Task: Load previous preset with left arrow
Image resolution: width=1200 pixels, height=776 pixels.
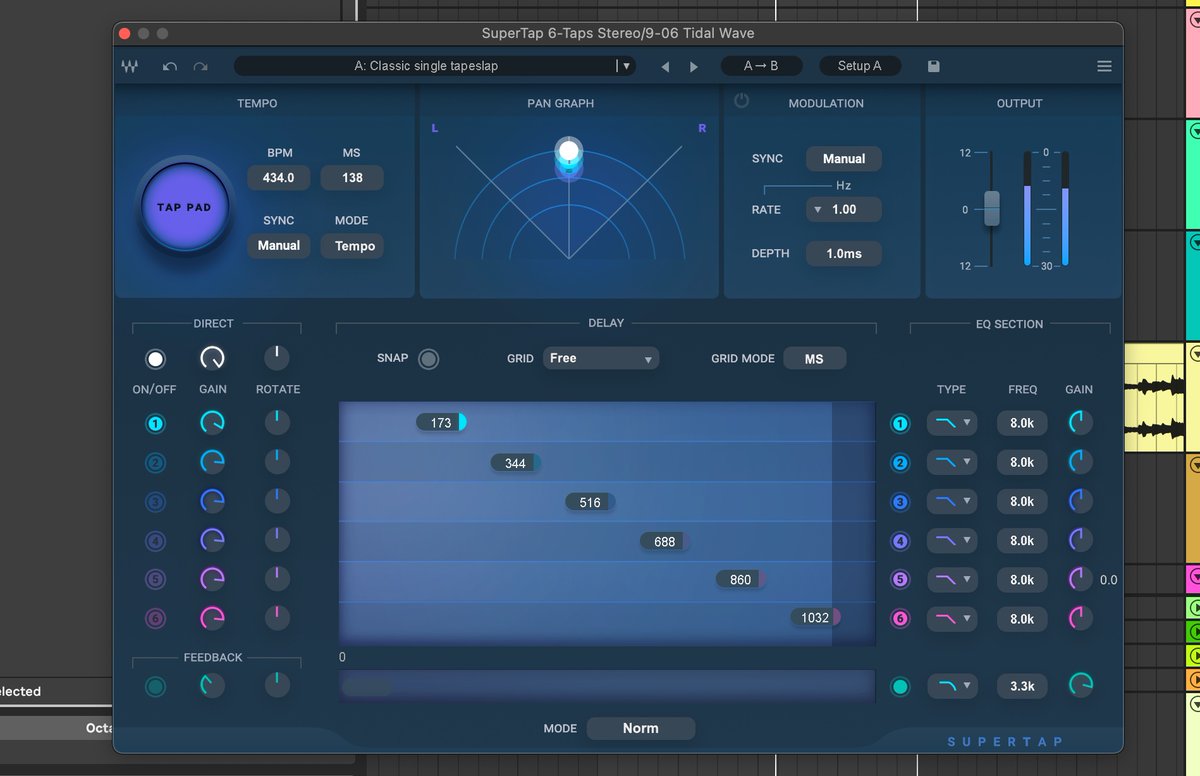Action: click(x=665, y=67)
